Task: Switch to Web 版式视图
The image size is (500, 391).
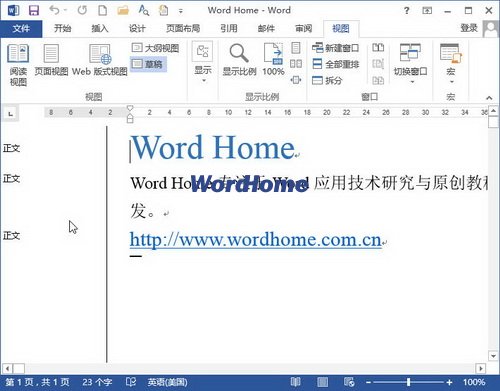Action: [100, 60]
